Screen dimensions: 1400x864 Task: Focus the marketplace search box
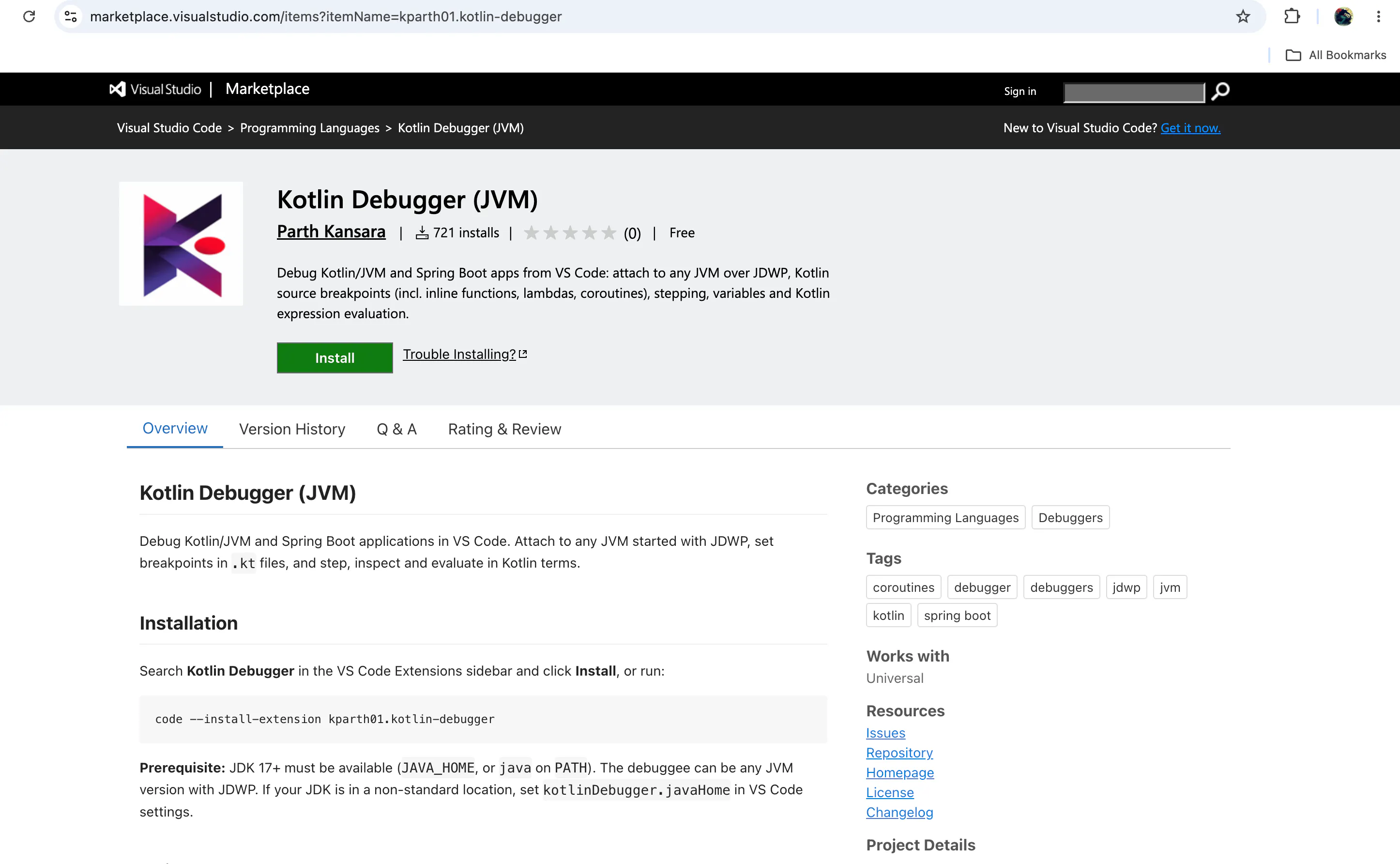coord(1134,92)
